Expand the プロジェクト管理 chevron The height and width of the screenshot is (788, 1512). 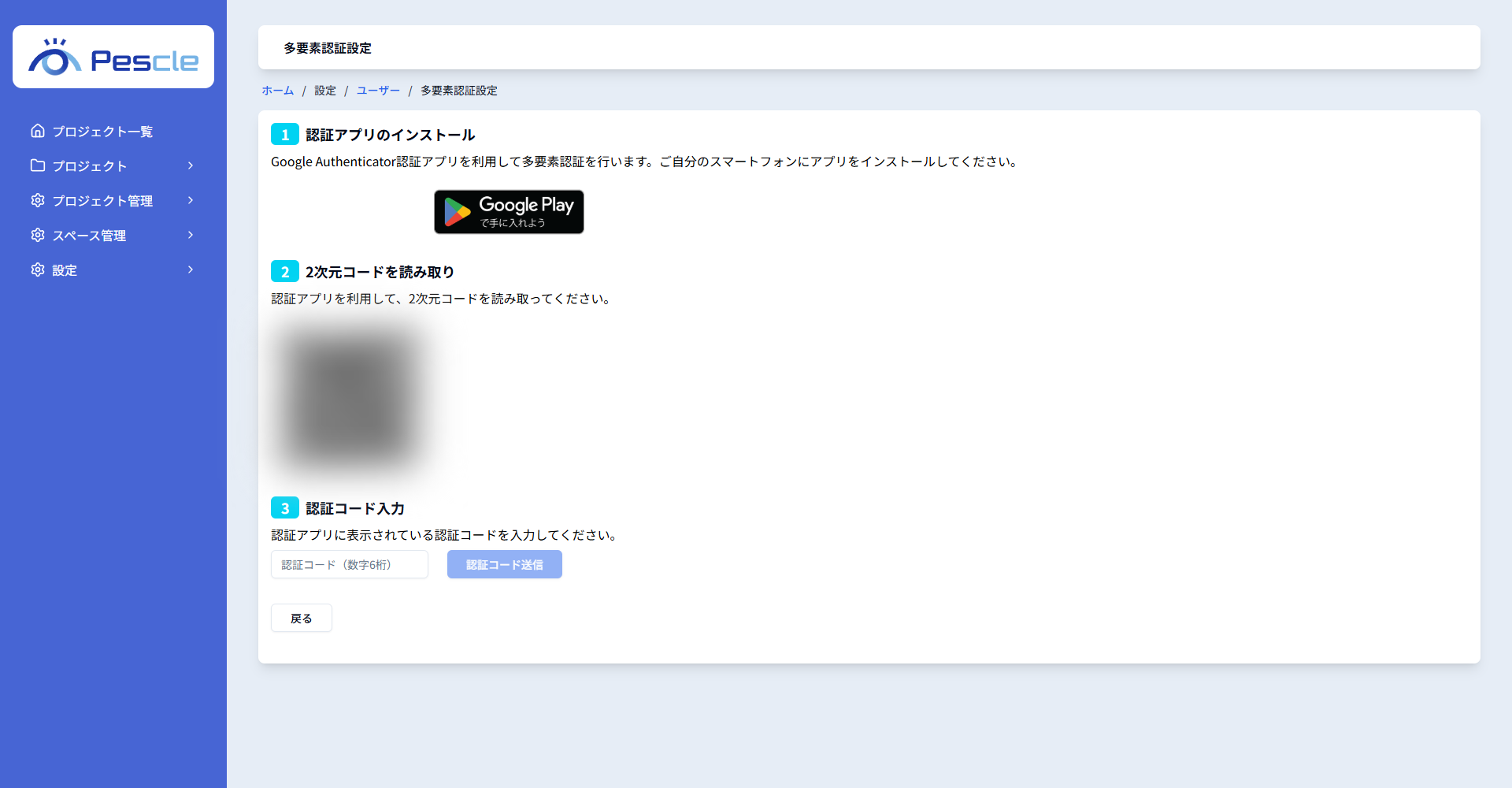191,200
